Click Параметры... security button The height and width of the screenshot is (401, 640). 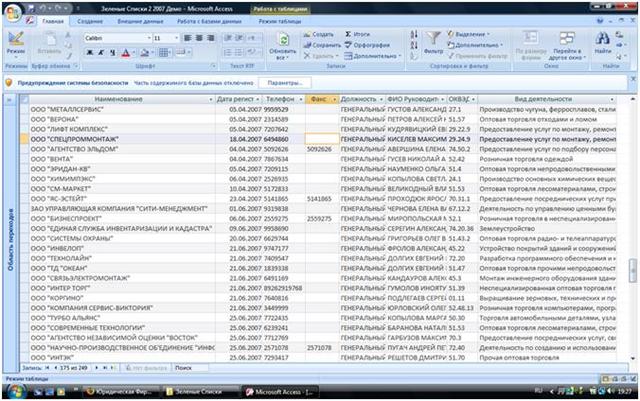tap(285, 83)
